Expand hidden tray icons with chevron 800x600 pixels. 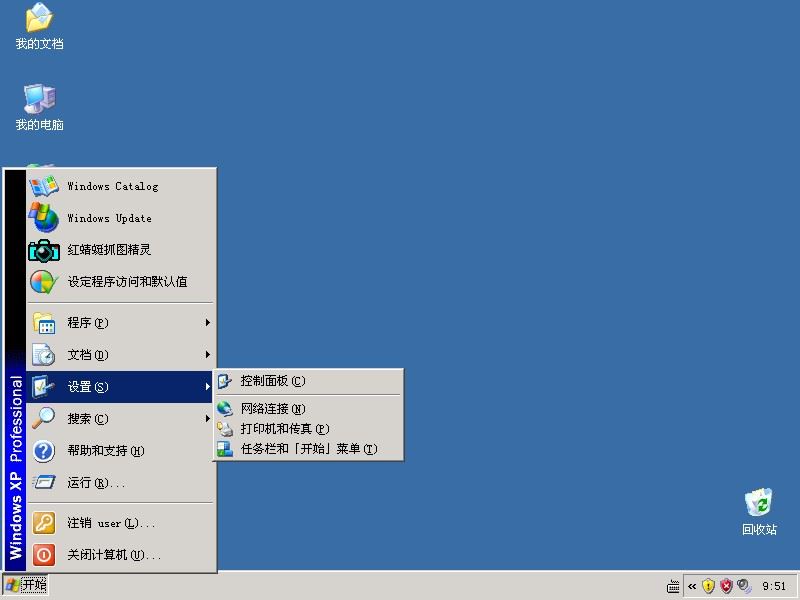[x=692, y=586]
